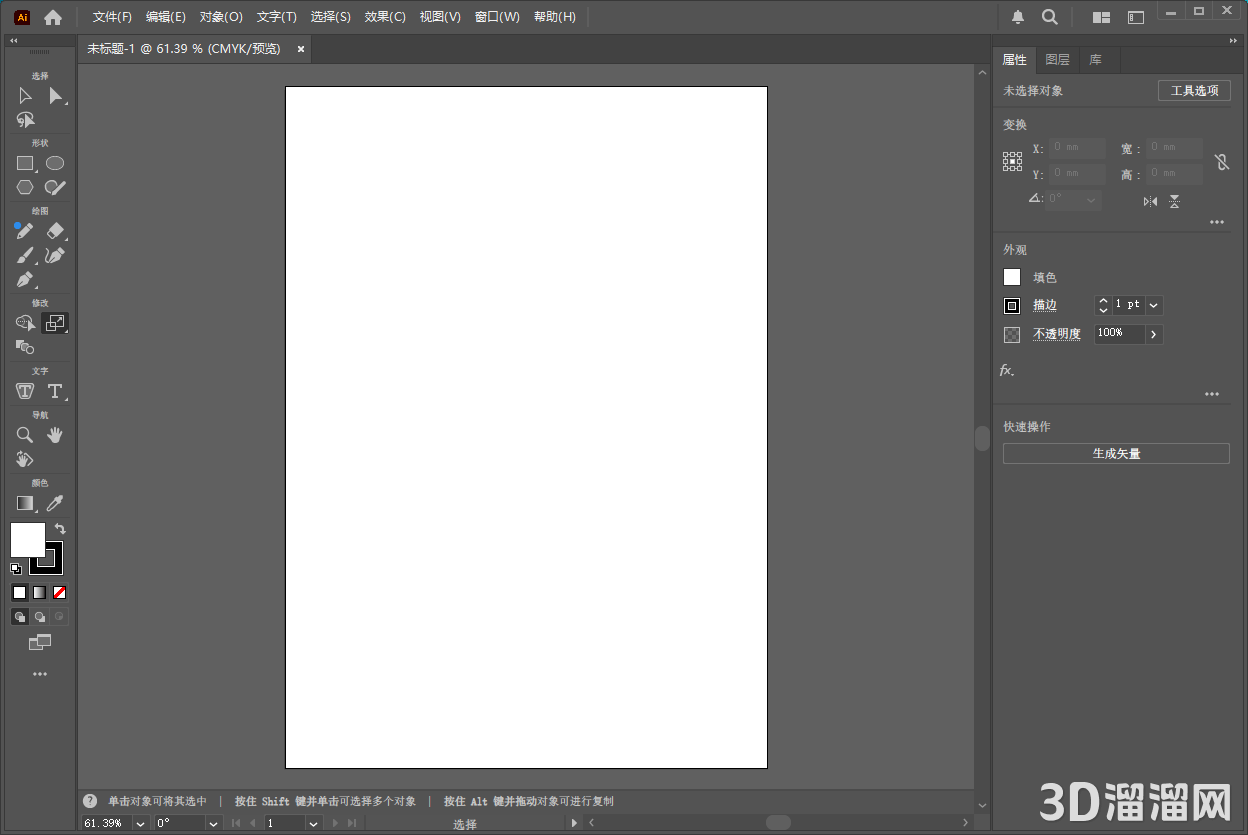Select the Rectangle tool
This screenshot has width=1248, height=835.
pos(24,162)
